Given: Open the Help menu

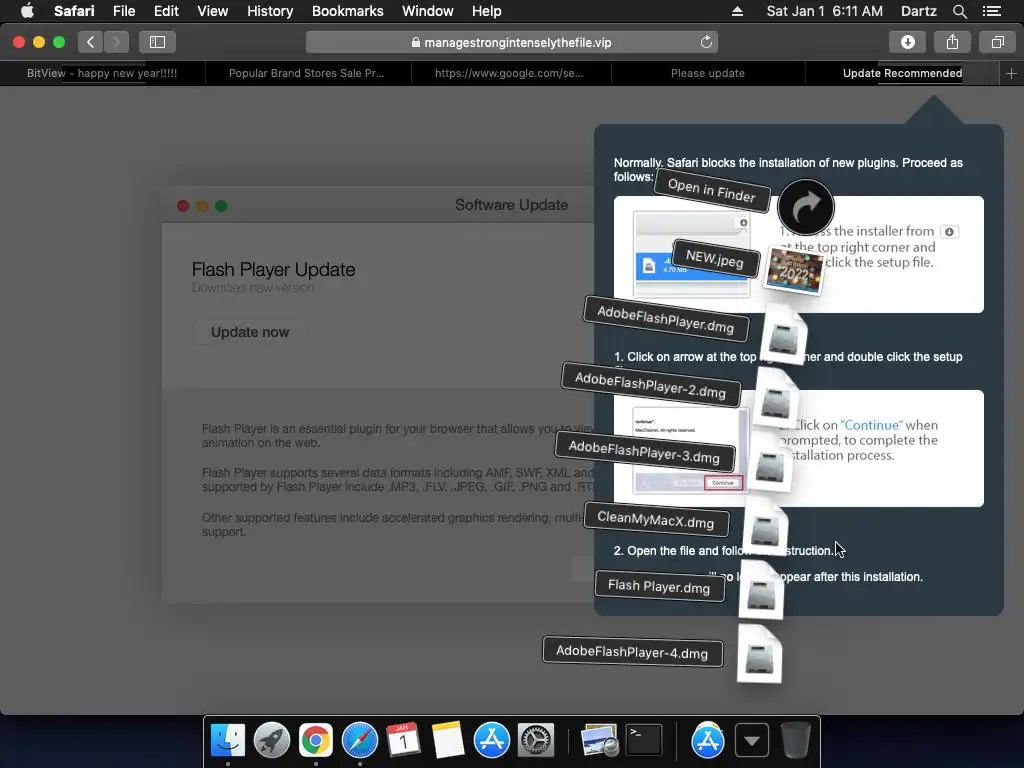Looking at the screenshot, I should 487,11.
